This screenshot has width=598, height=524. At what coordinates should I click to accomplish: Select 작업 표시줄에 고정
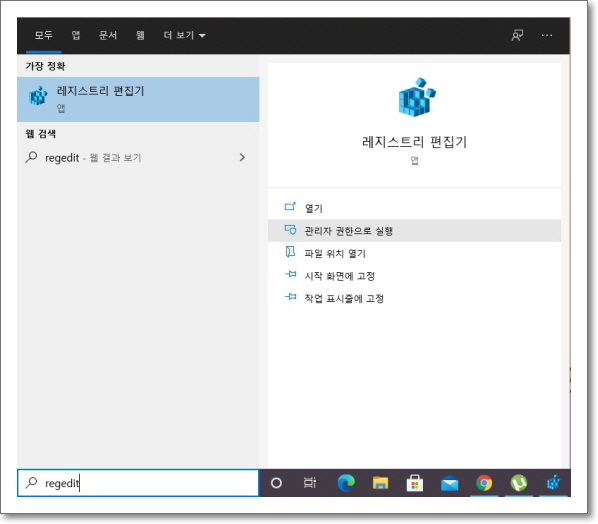coord(414,298)
